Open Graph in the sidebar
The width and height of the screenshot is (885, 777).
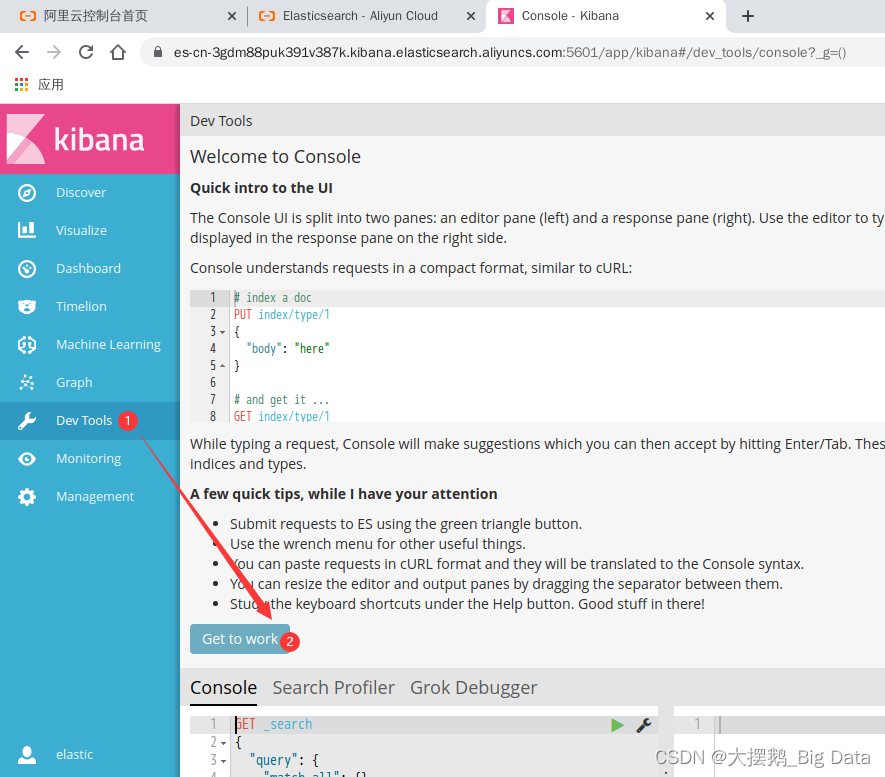(x=74, y=383)
